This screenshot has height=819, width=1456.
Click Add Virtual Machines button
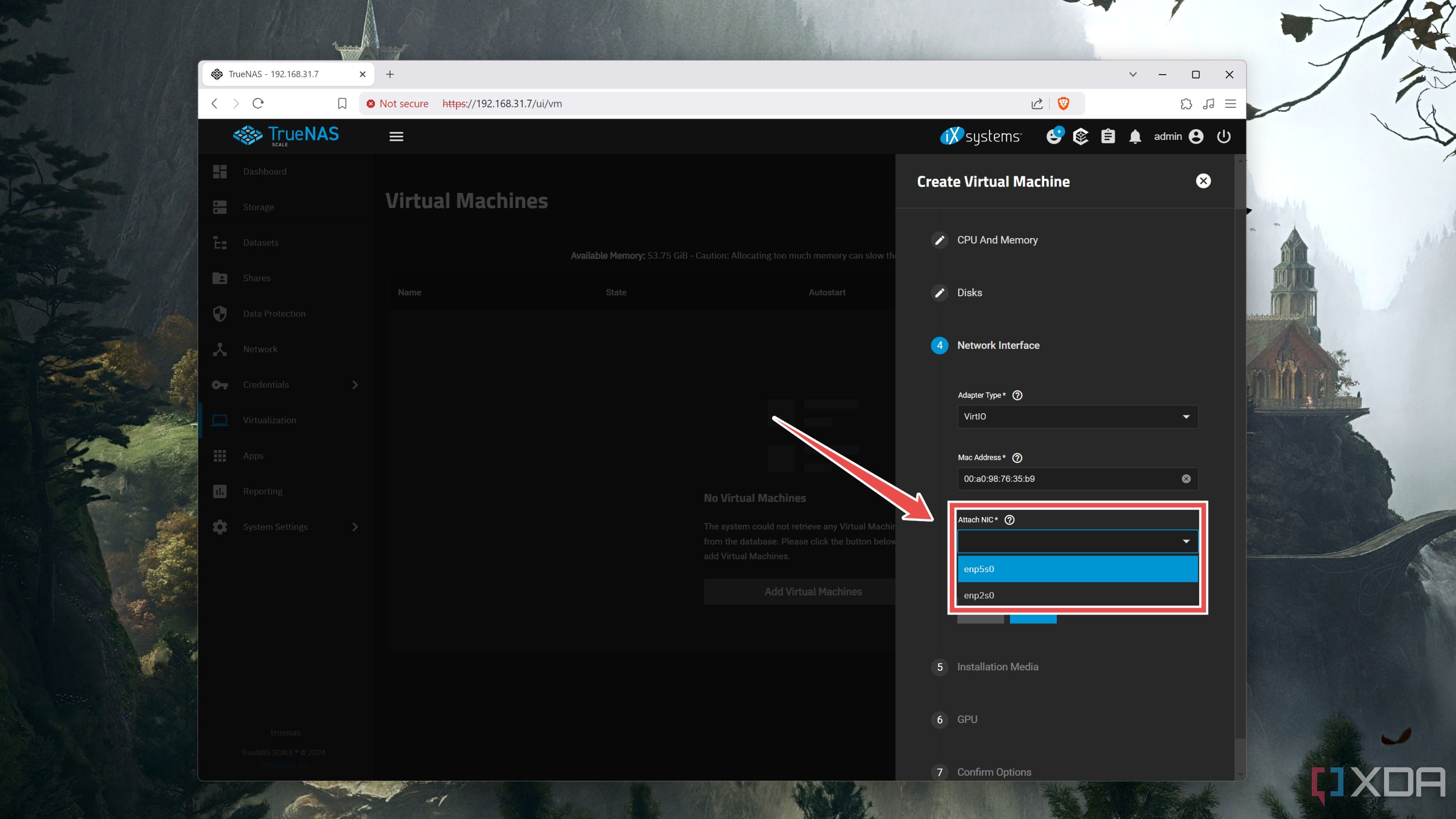tap(812, 591)
